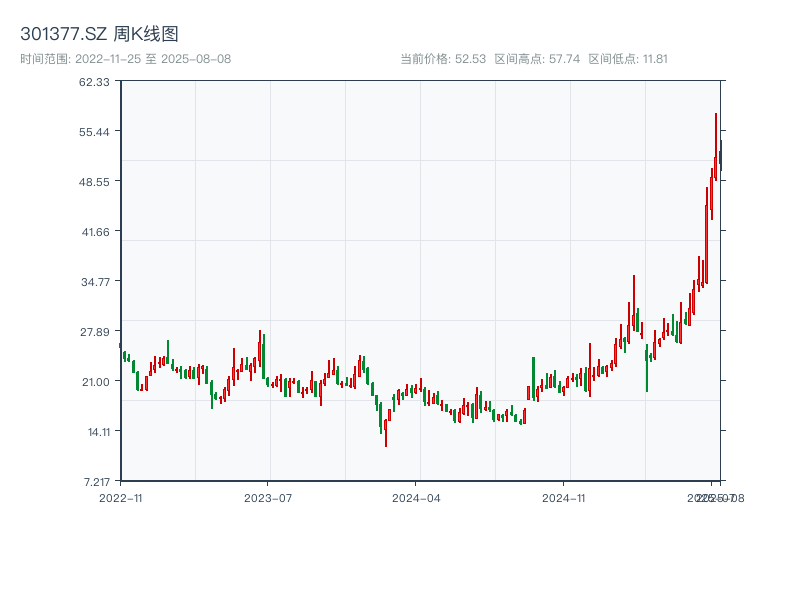The width and height of the screenshot is (800, 600).
Task: Click the period low value 11.81
Action: (x=655, y=59)
